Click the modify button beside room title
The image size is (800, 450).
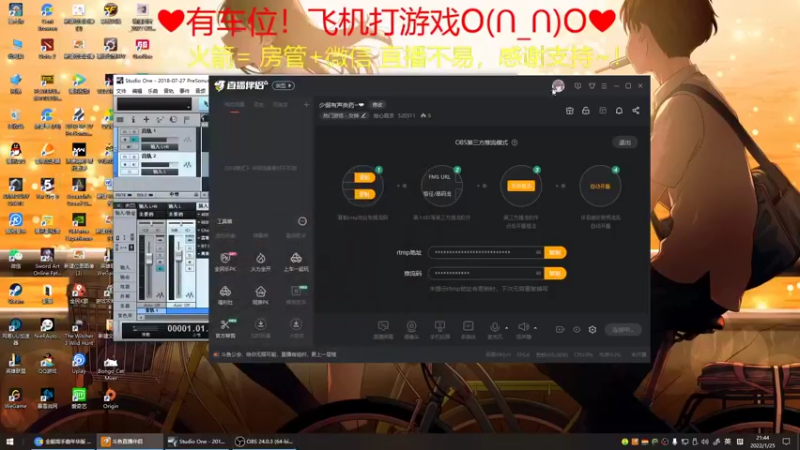(378, 105)
